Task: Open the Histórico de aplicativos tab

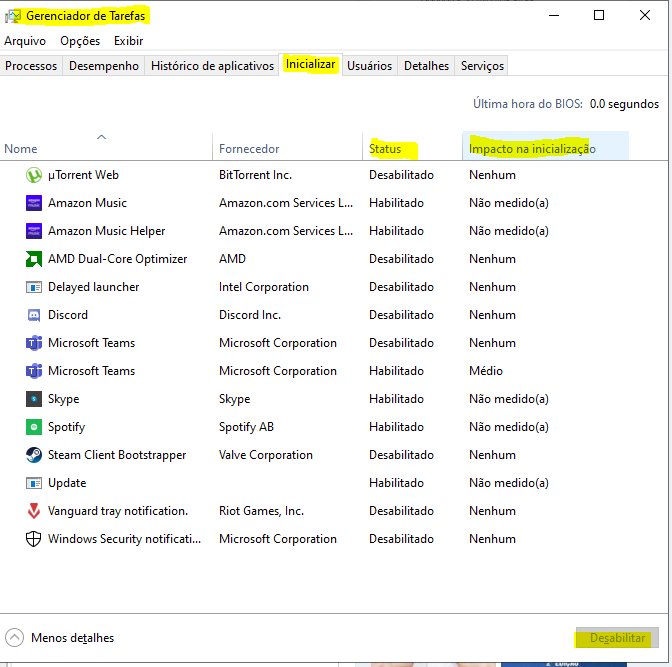Action: pyautogui.click(x=212, y=66)
